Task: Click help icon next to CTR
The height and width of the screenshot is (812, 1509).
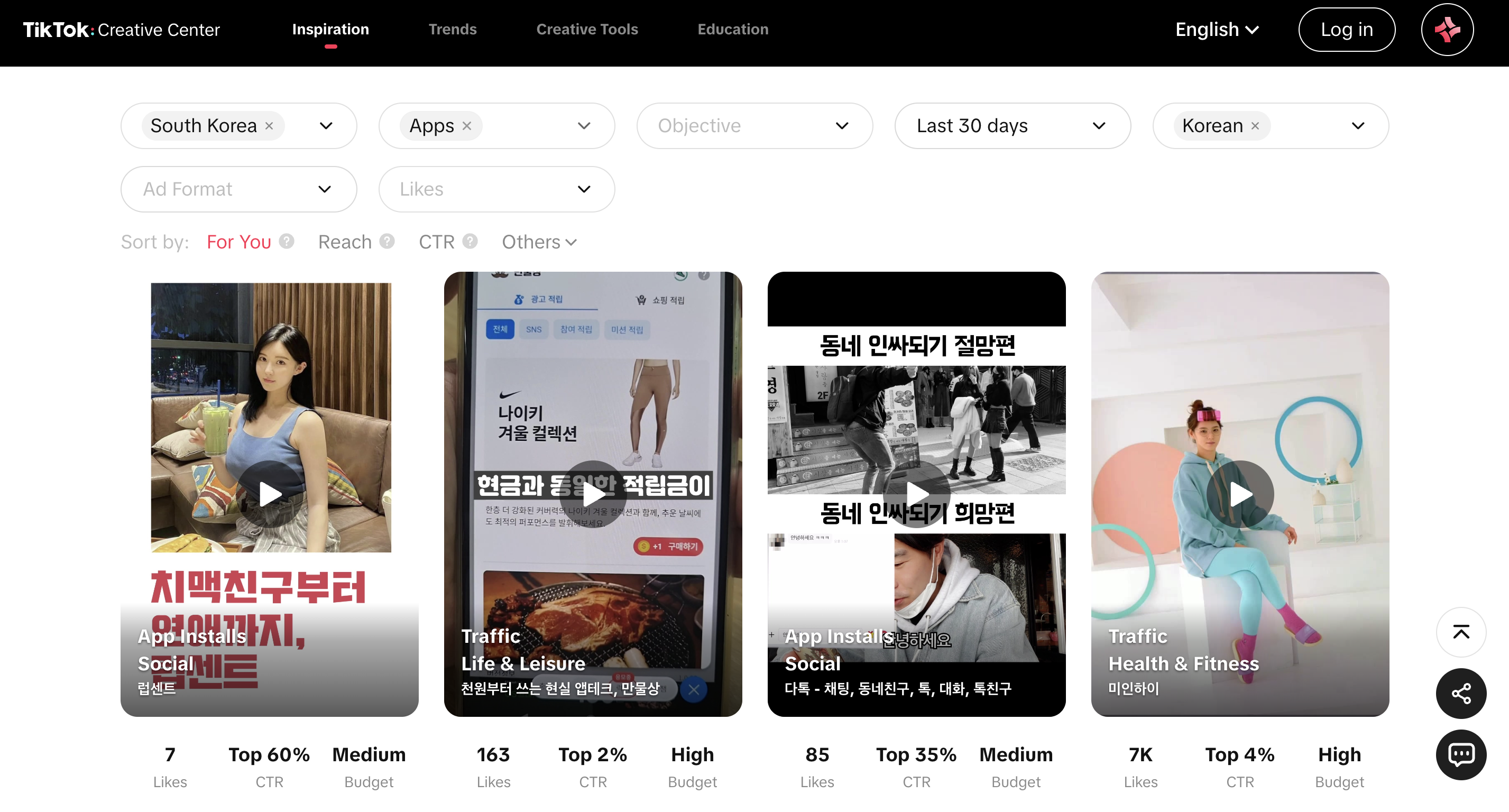Action: 470,242
